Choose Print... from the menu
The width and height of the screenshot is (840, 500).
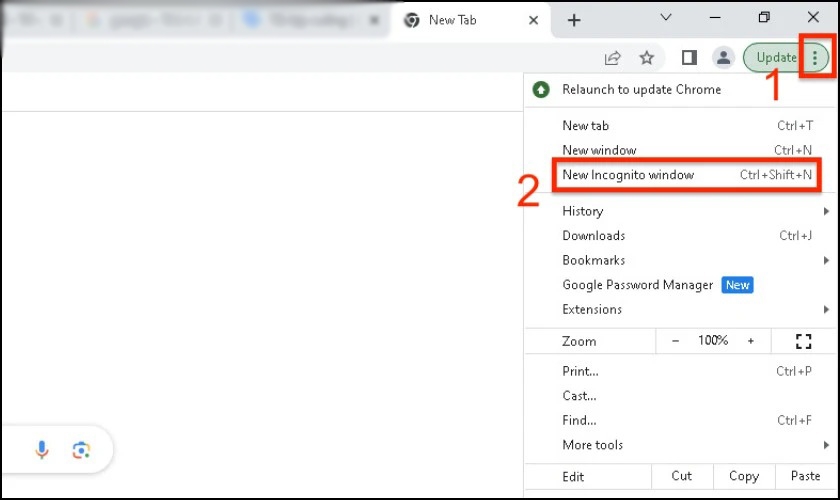[680, 371]
